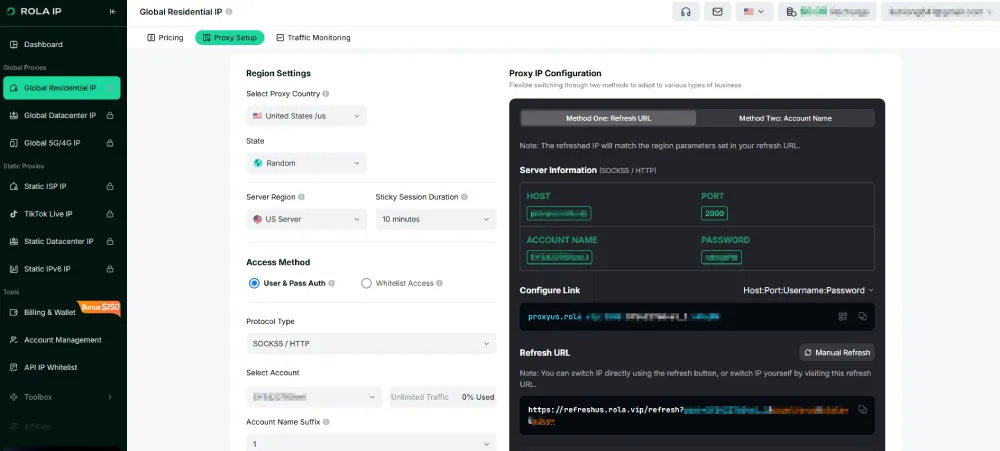Screen dimensions: 1000x451
Task: Click info icon beside Account Name Suffix
Action: coord(326,422)
